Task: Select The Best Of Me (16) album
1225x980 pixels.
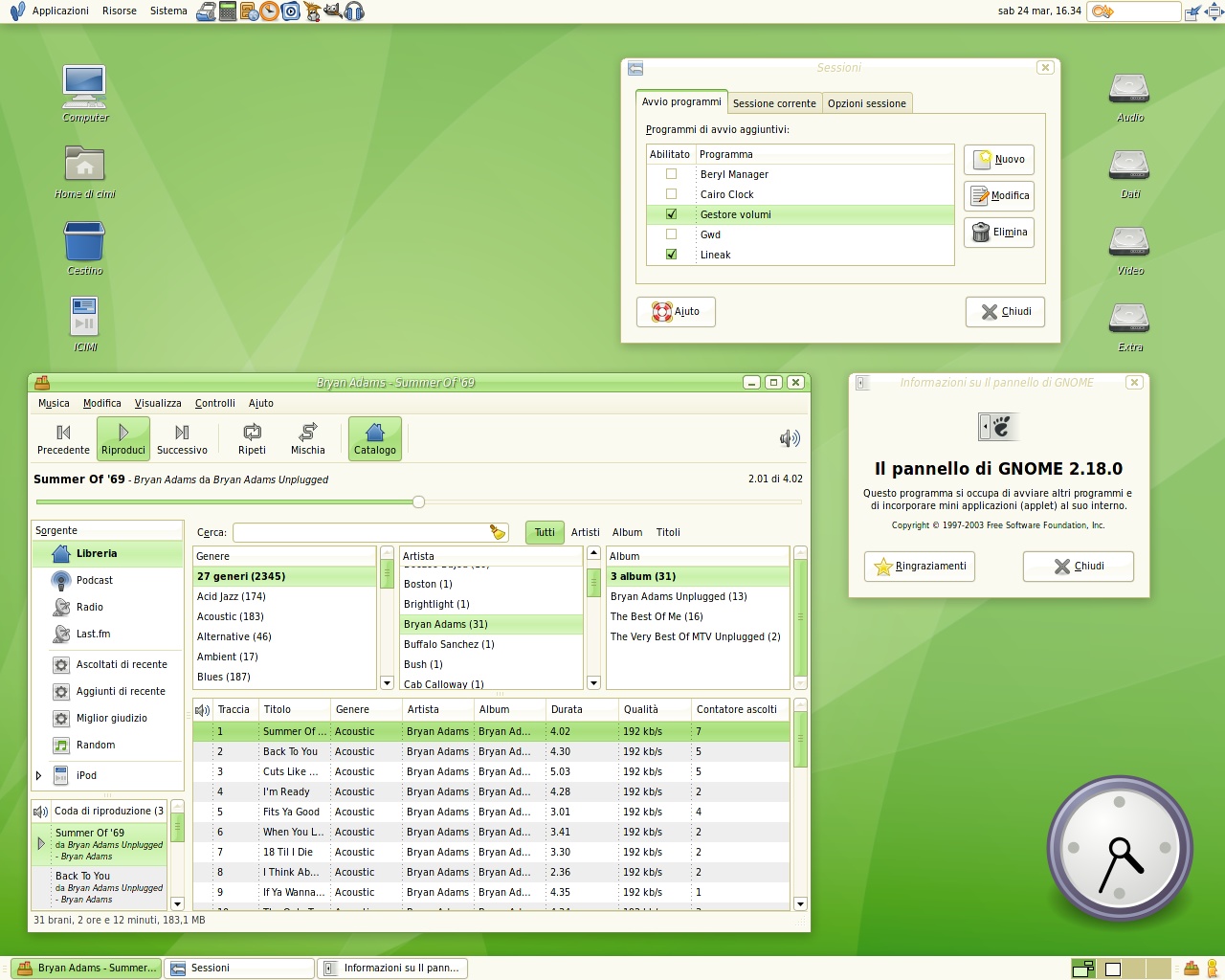Action: pos(699,616)
